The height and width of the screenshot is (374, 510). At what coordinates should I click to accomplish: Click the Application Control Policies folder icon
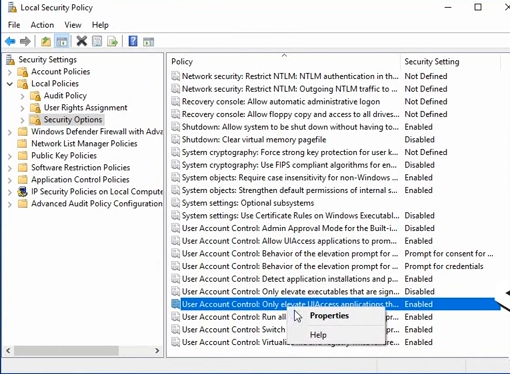click(x=23, y=180)
